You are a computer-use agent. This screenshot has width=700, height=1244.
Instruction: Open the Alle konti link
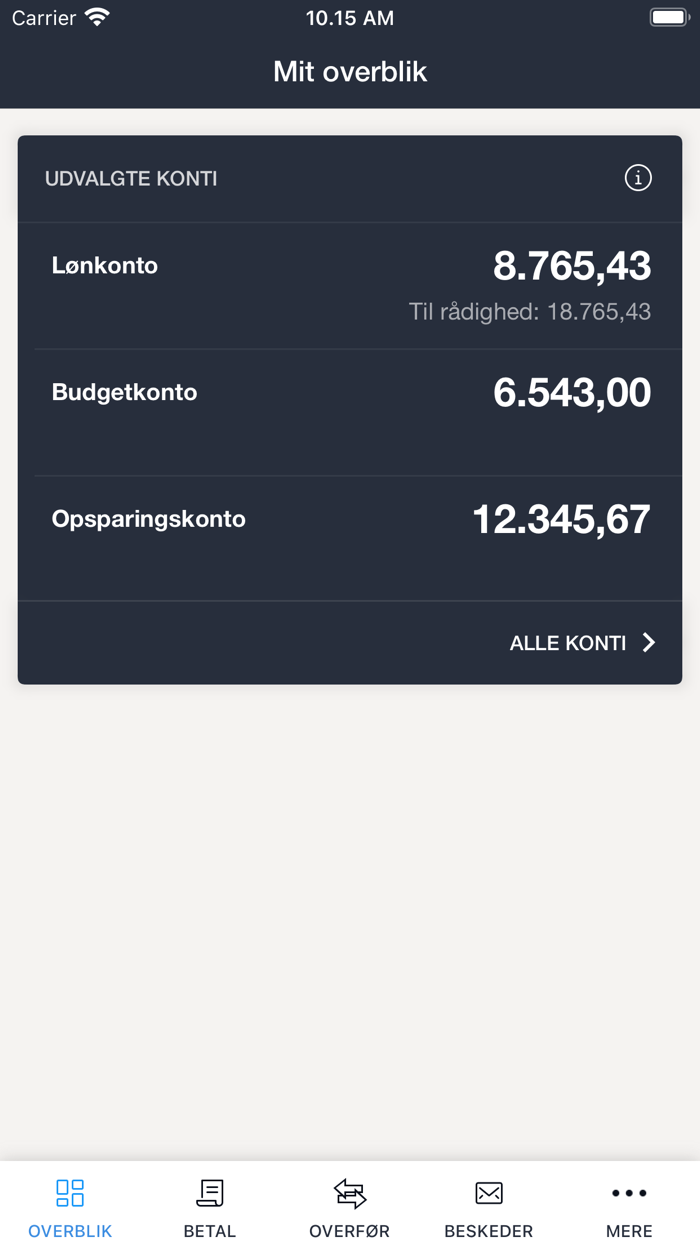tap(567, 642)
